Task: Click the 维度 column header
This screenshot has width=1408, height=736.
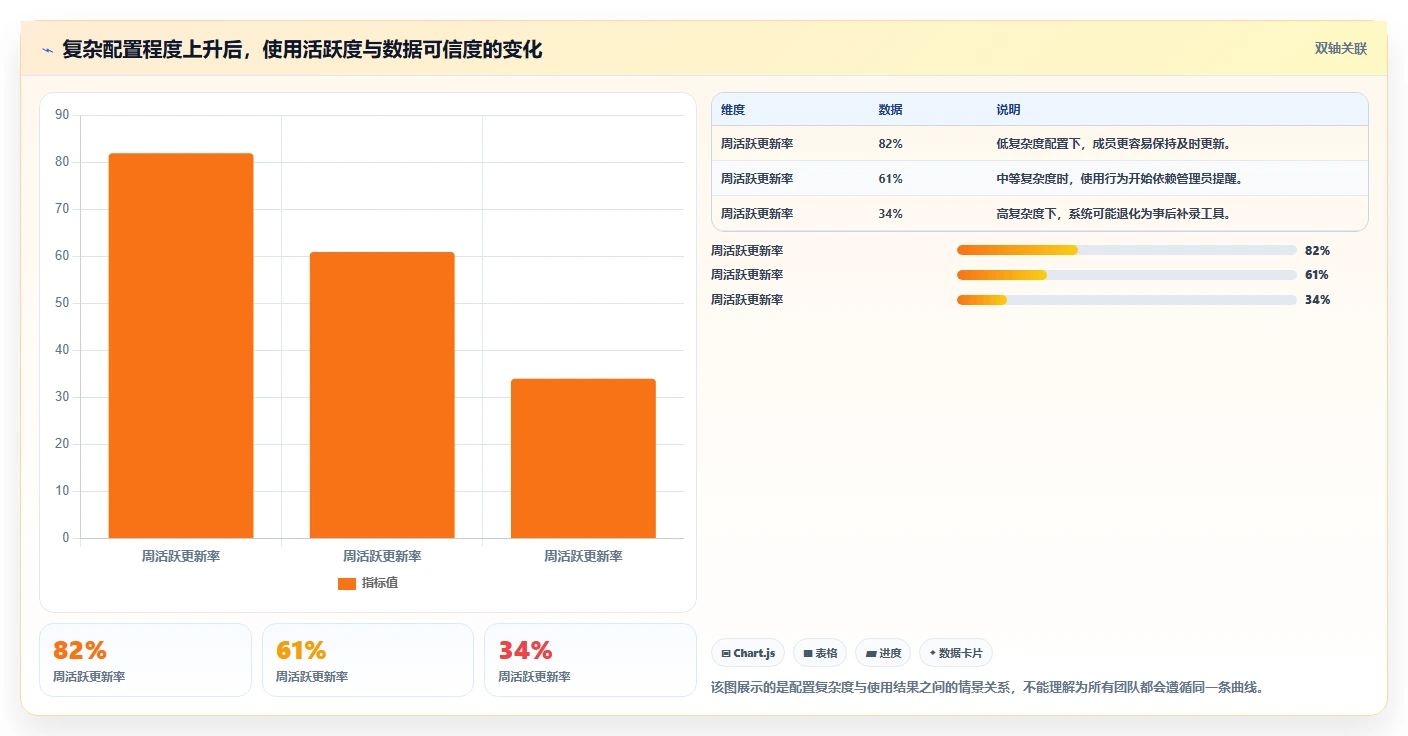Action: point(733,110)
